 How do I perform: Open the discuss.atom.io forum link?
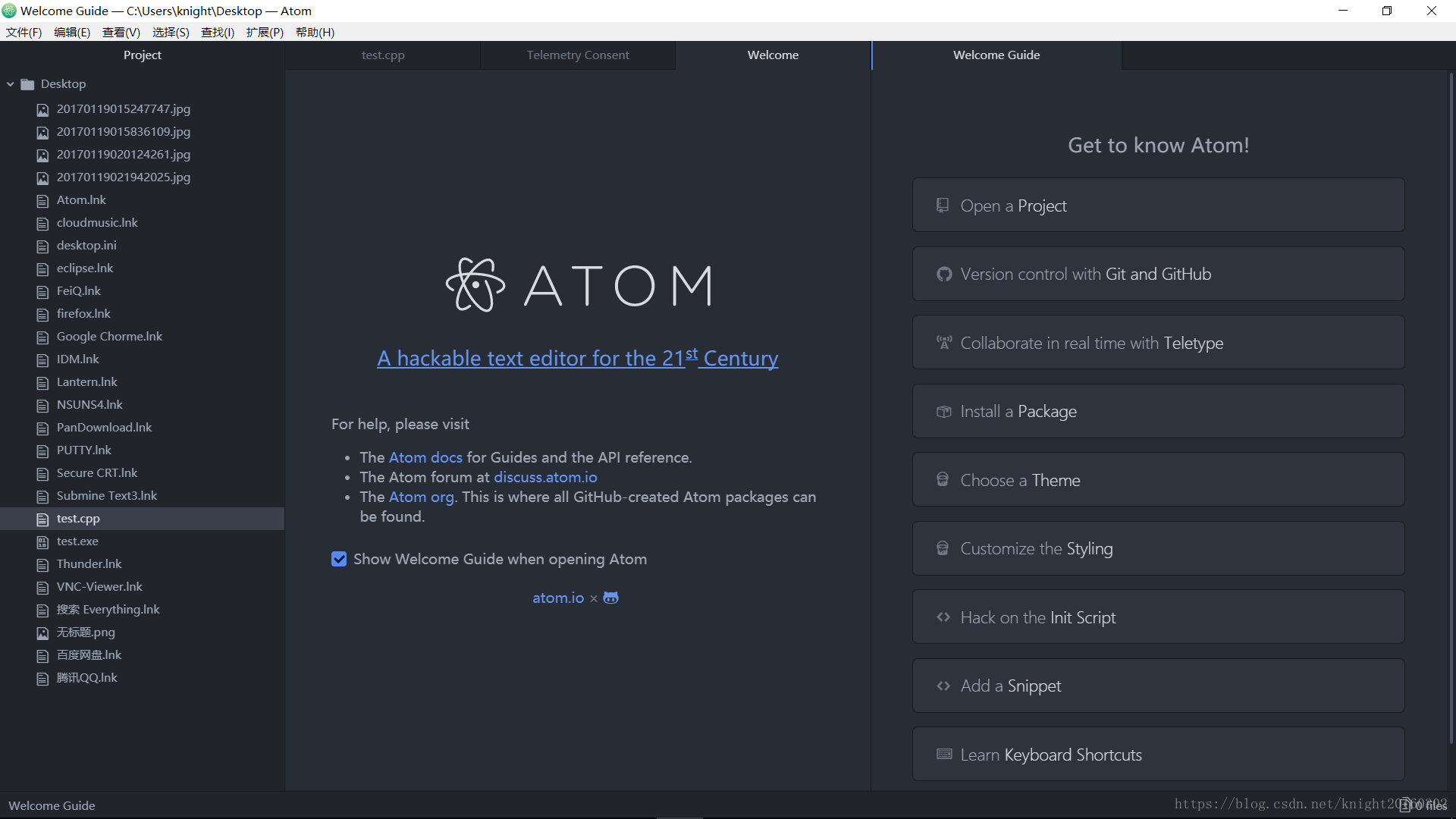click(x=545, y=477)
